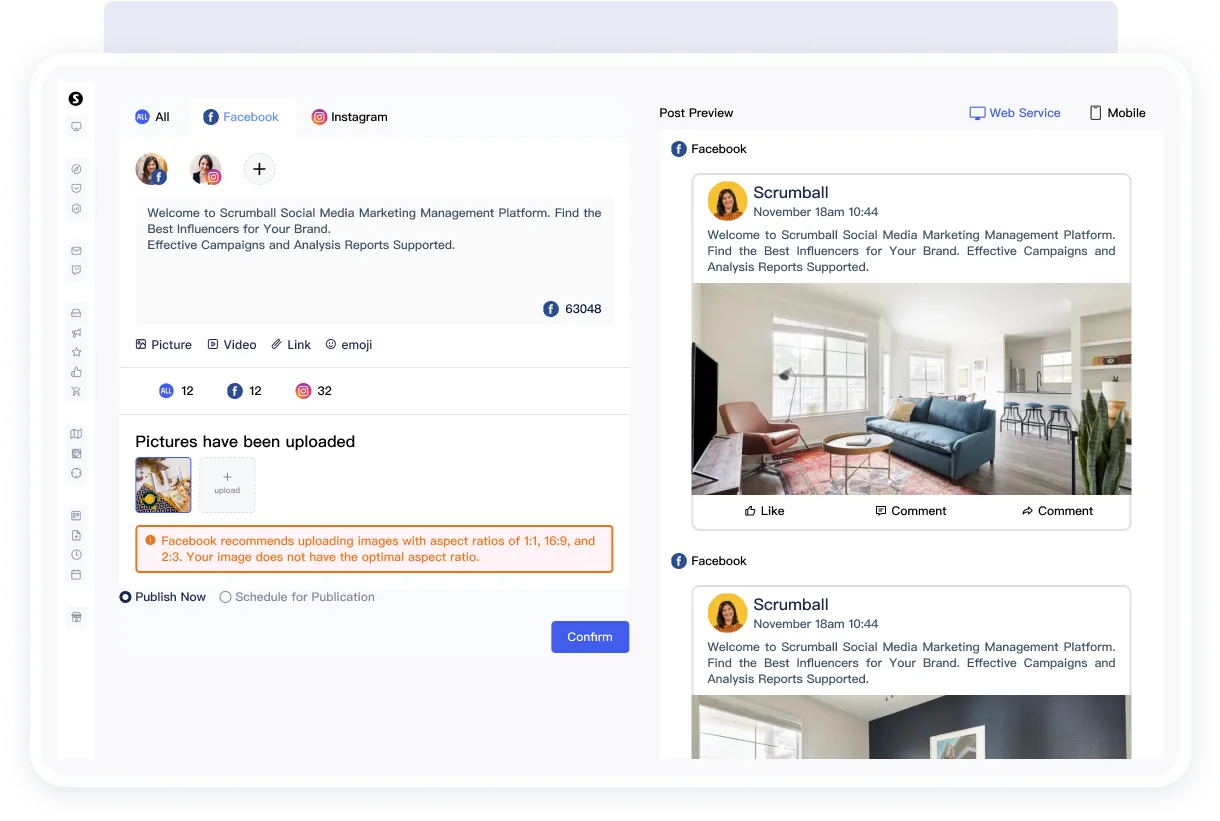Click the upload placeholder box

click(227, 485)
